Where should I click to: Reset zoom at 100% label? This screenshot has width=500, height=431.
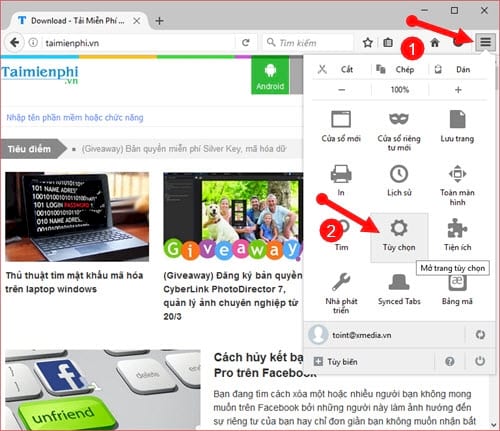[400, 90]
